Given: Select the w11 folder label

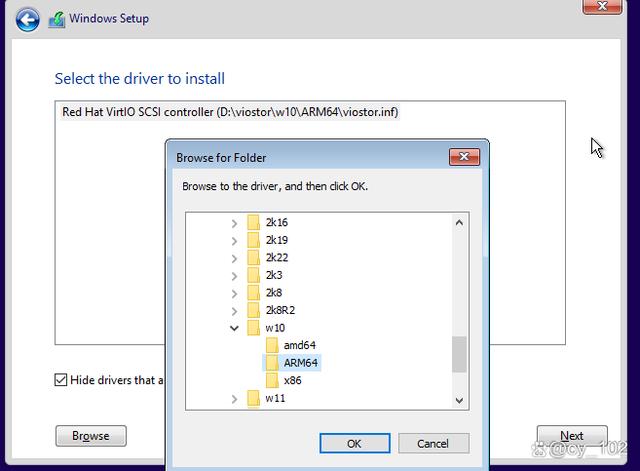Looking at the screenshot, I should [275, 398].
